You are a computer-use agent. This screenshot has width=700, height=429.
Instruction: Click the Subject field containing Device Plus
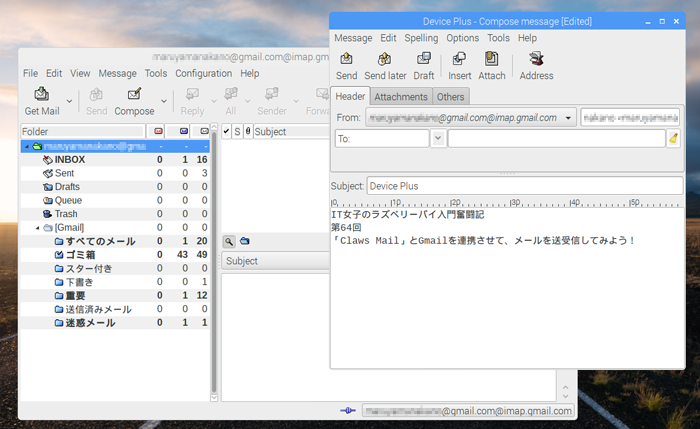click(x=525, y=186)
